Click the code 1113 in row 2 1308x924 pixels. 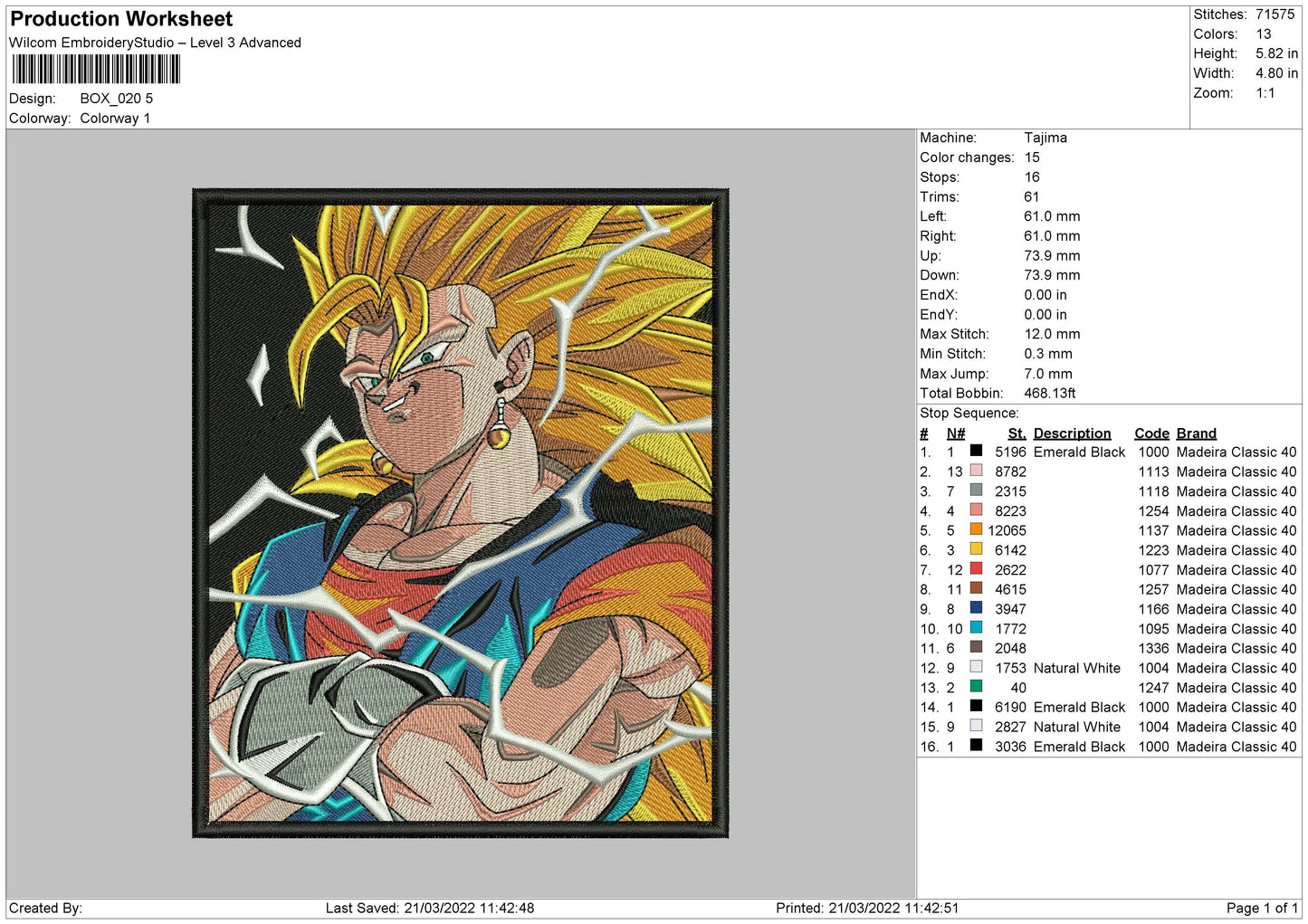pos(1153,472)
